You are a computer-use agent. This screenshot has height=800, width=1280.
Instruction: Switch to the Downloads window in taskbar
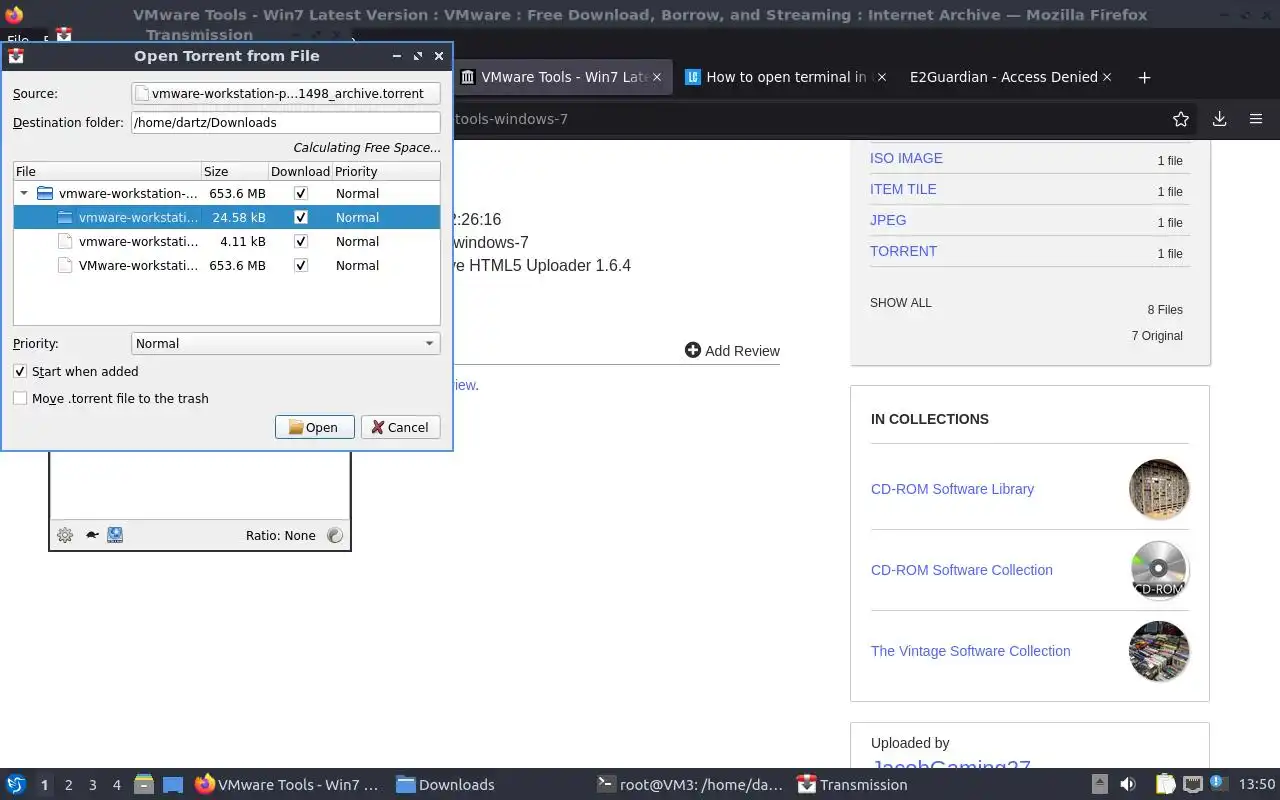click(x=445, y=785)
